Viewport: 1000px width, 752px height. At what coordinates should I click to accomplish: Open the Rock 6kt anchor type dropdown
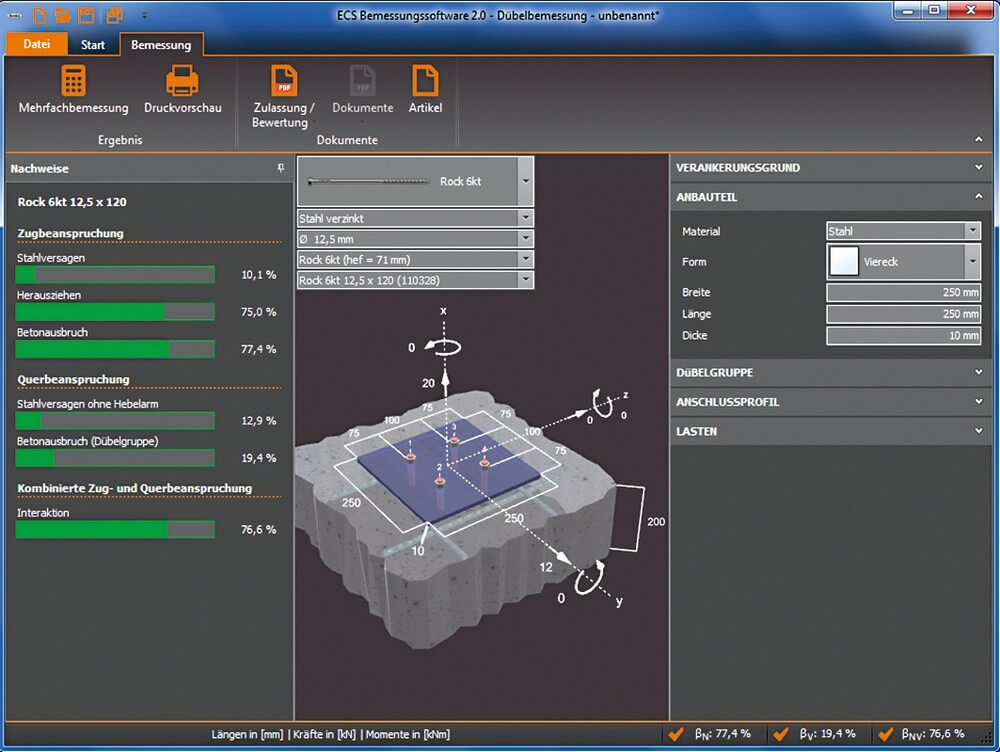(x=526, y=181)
